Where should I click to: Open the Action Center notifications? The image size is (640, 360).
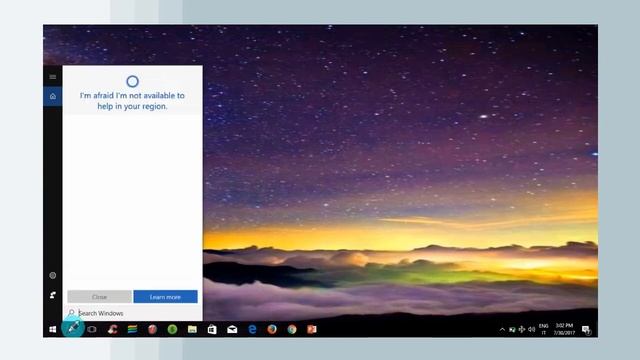click(x=586, y=329)
